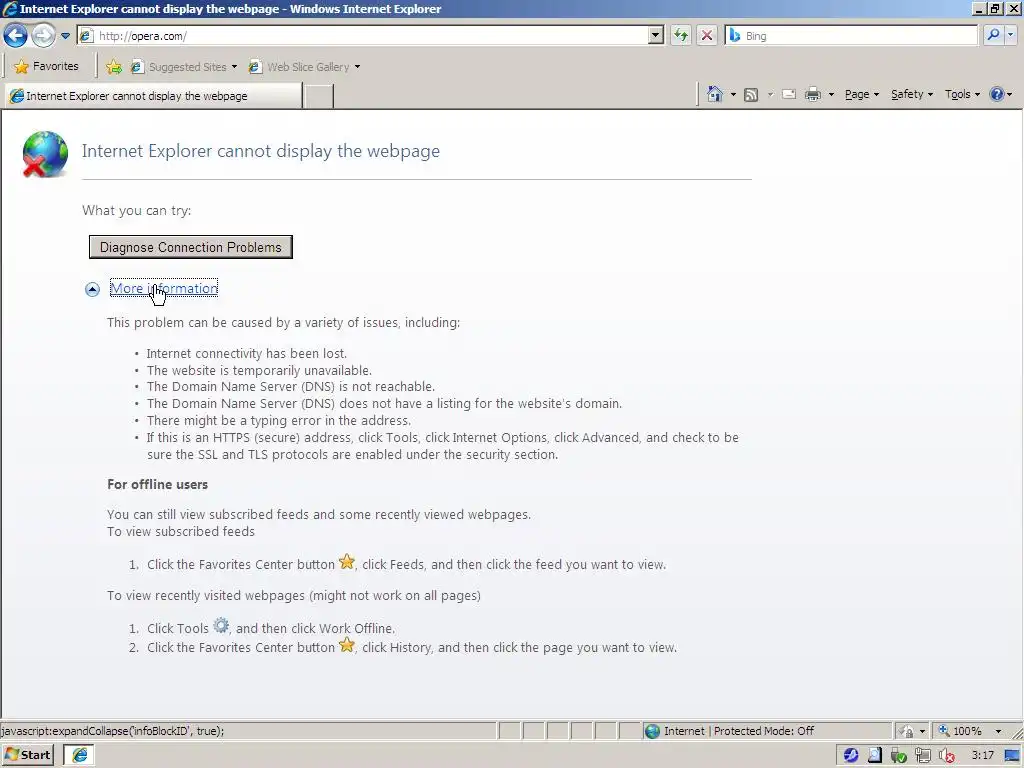Click the Read Mail envelope icon
This screenshot has height=768, width=1024.
click(x=789, y=95)
